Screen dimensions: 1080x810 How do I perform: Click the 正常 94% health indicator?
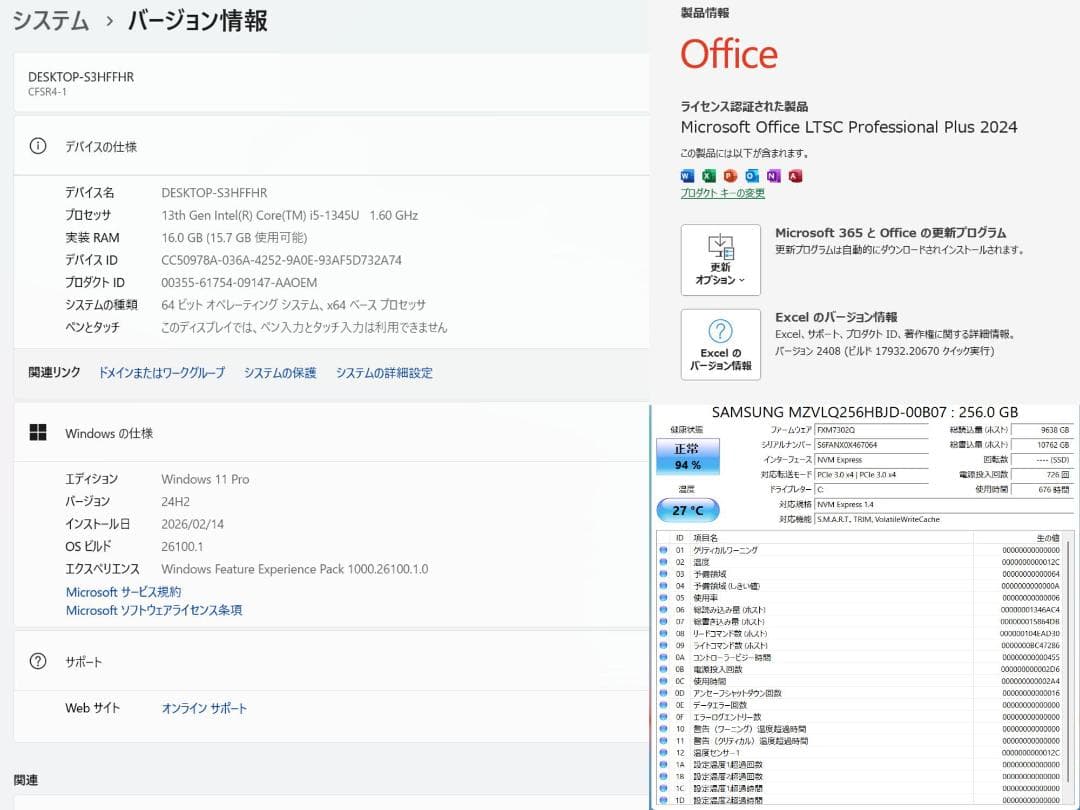687,454
